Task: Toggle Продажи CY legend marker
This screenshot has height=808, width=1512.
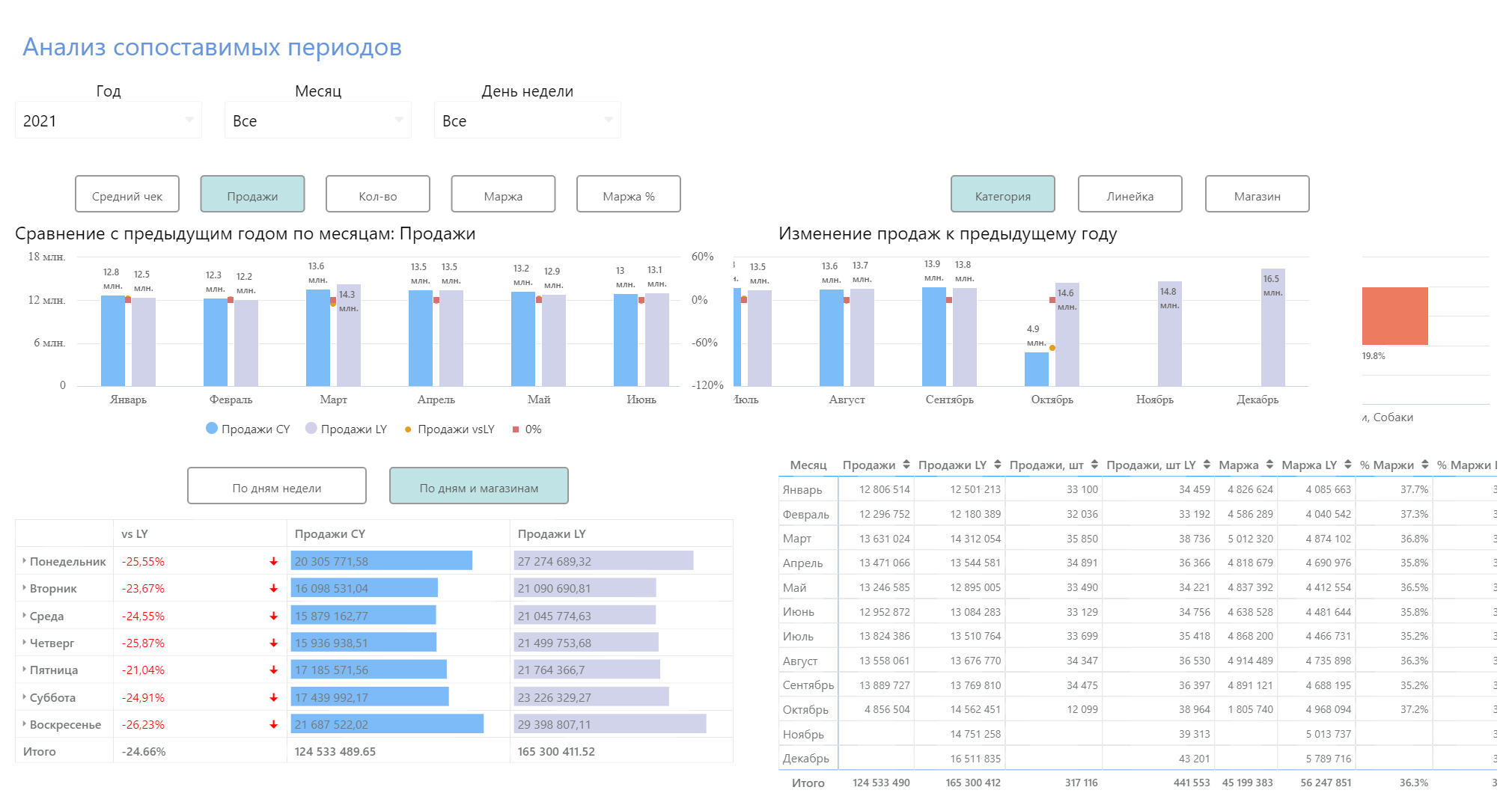Action: [212, 429]
